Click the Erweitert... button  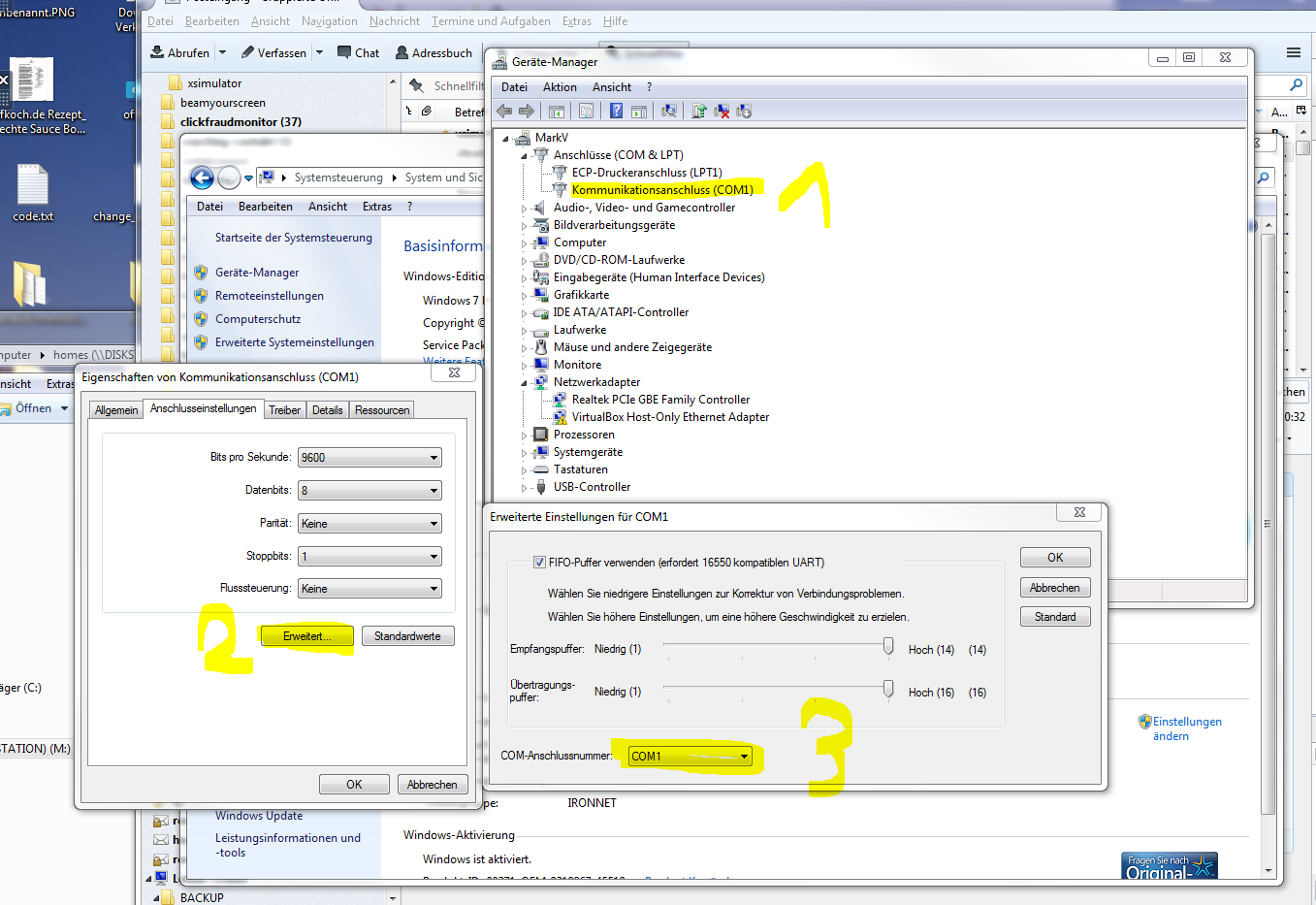click(x=306, y=636)
